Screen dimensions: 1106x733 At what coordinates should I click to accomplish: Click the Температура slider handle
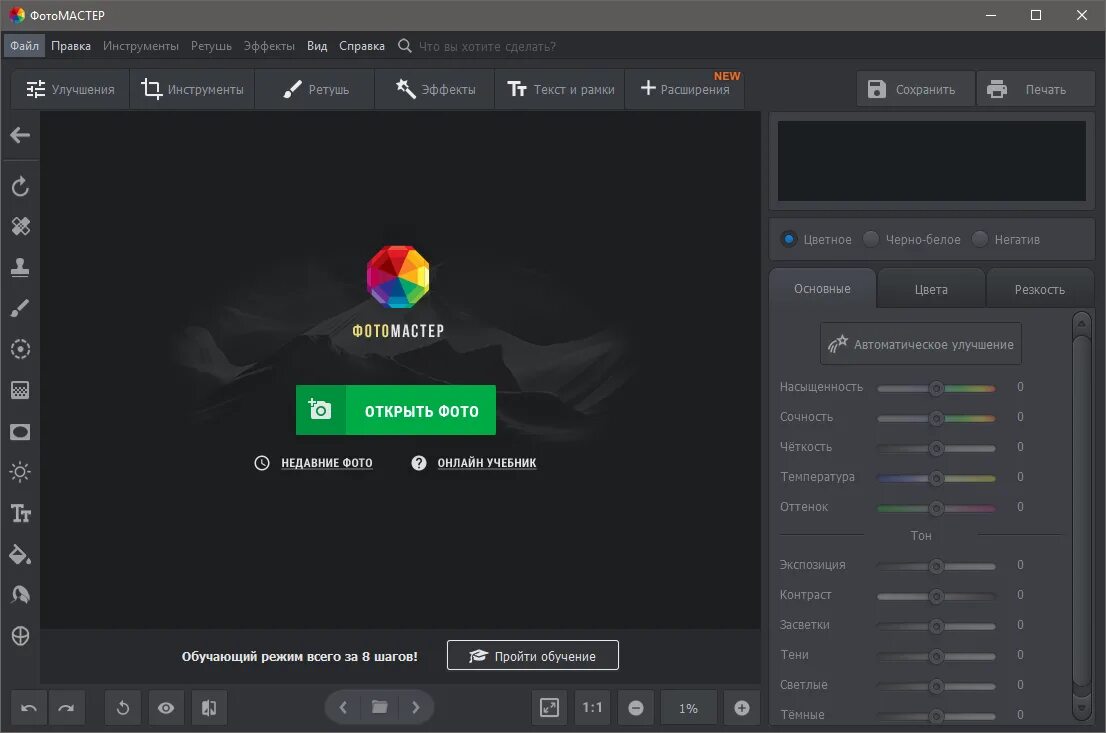936,478
